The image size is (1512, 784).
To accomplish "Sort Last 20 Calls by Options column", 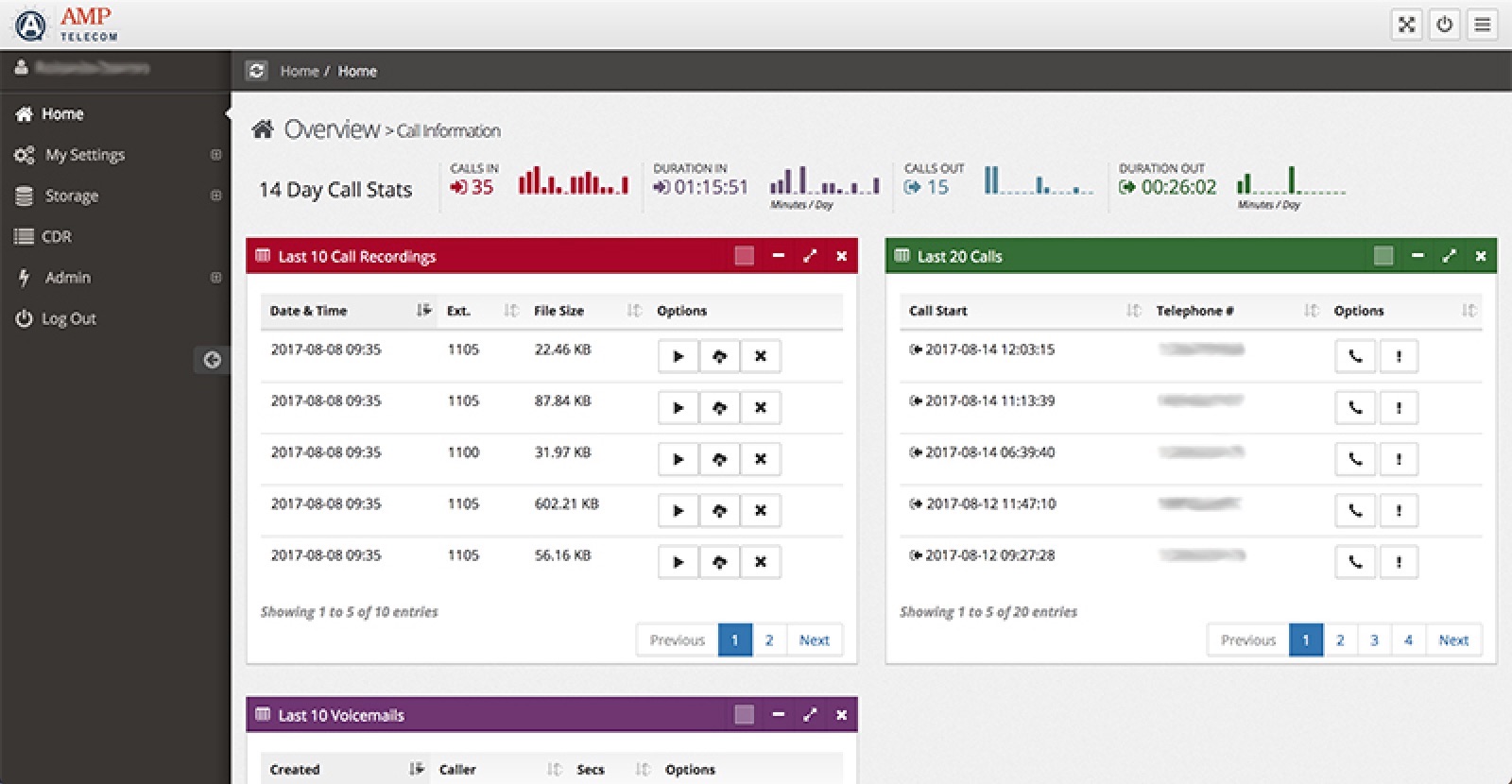I will (x=1403, y=311).
